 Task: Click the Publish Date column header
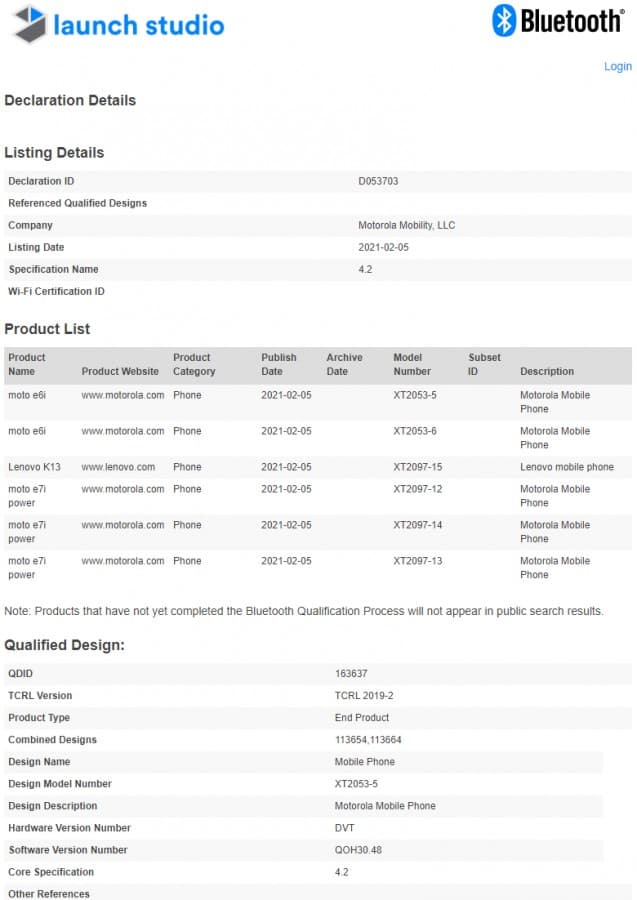tap(279, 364)
